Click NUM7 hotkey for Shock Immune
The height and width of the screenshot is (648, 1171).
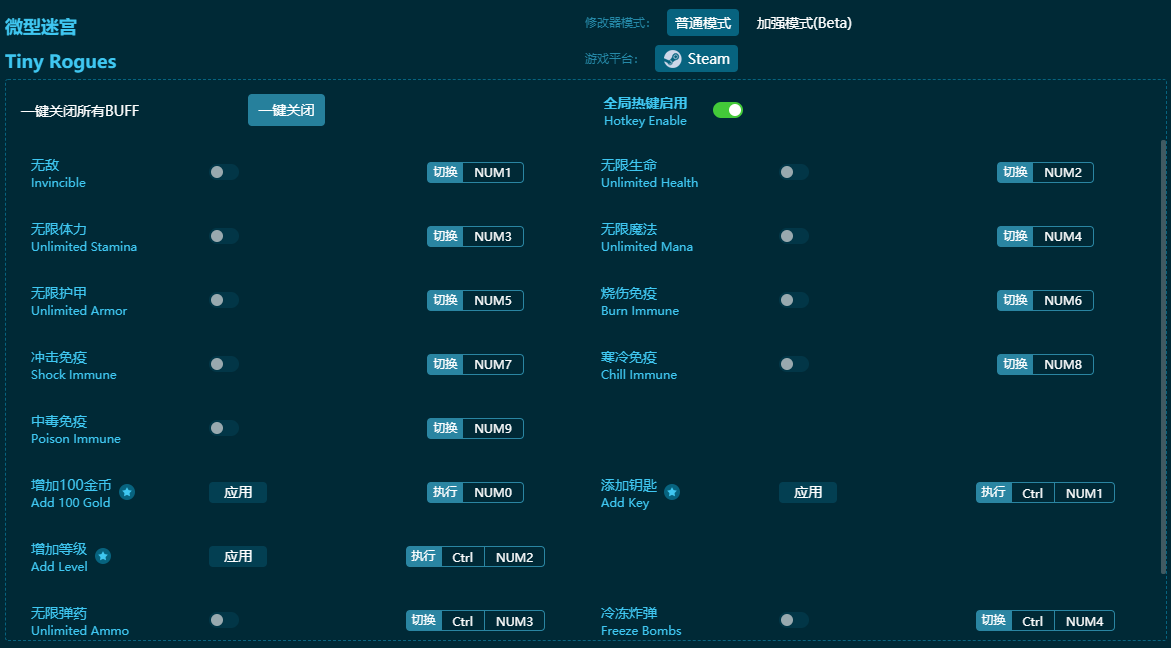point(493,365)
